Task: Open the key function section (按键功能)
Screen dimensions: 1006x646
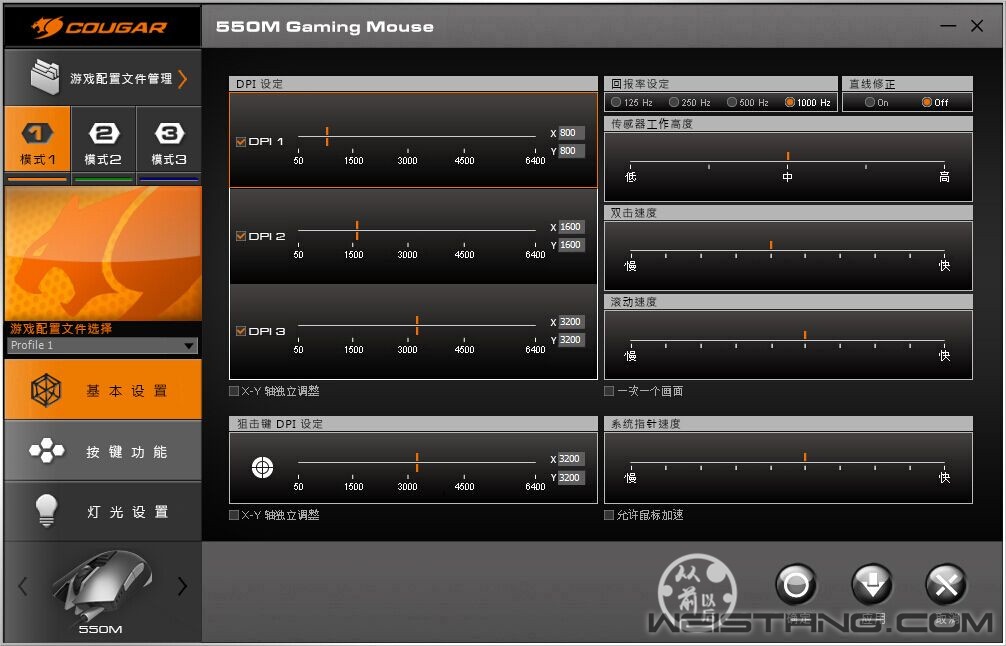Action: [103, 451]
